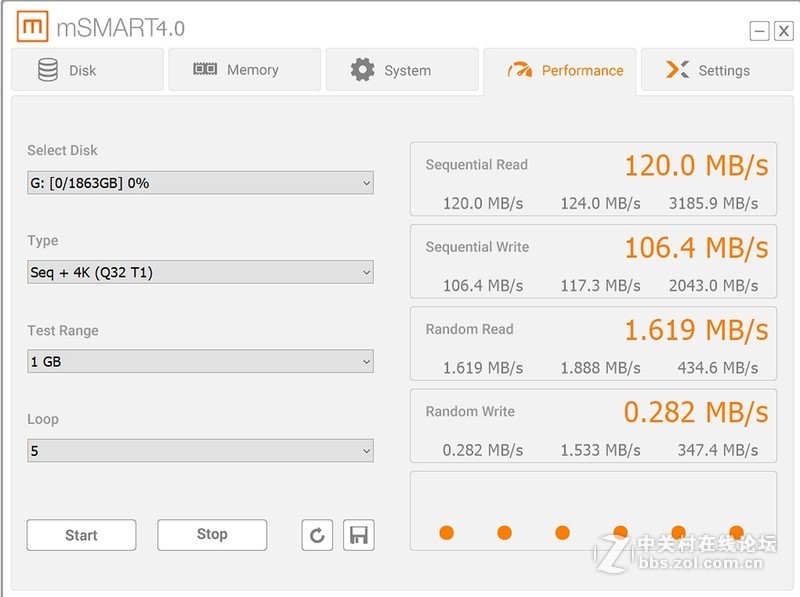Click the Performance tab's gauge icon
The width and height of the screenshot is (800, 597).
tap(520, 70)
